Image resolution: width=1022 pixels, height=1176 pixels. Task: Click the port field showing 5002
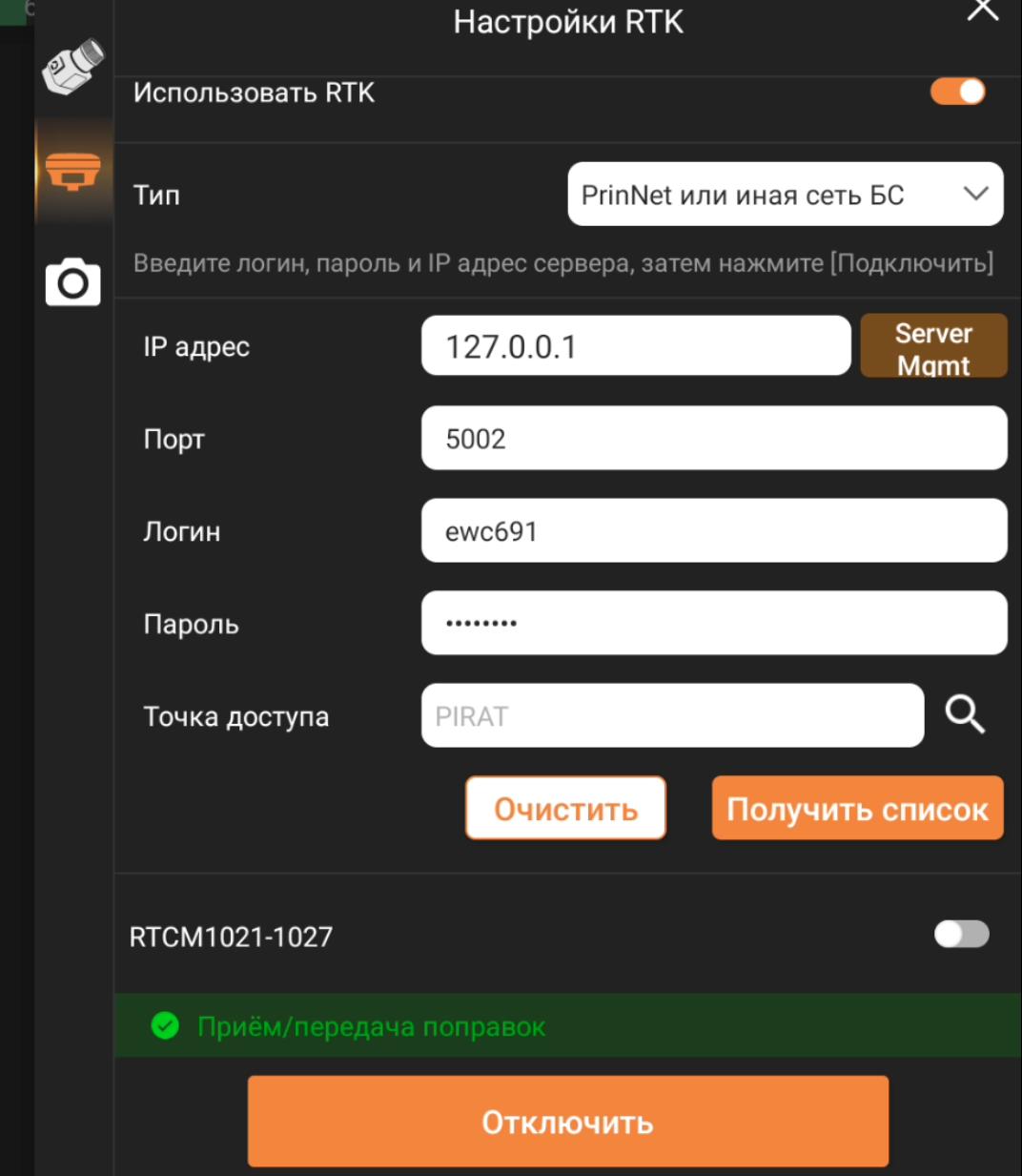click(714, 438)
